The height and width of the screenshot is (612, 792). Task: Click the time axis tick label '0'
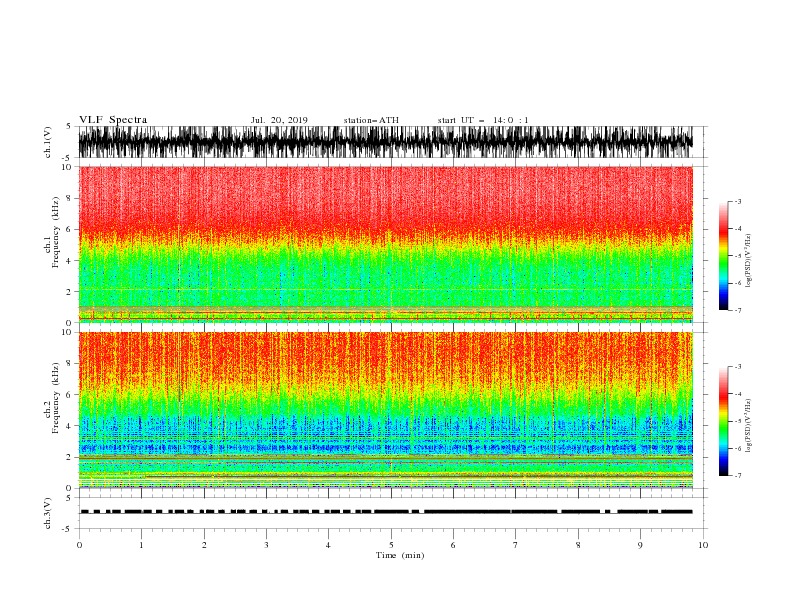79,545
